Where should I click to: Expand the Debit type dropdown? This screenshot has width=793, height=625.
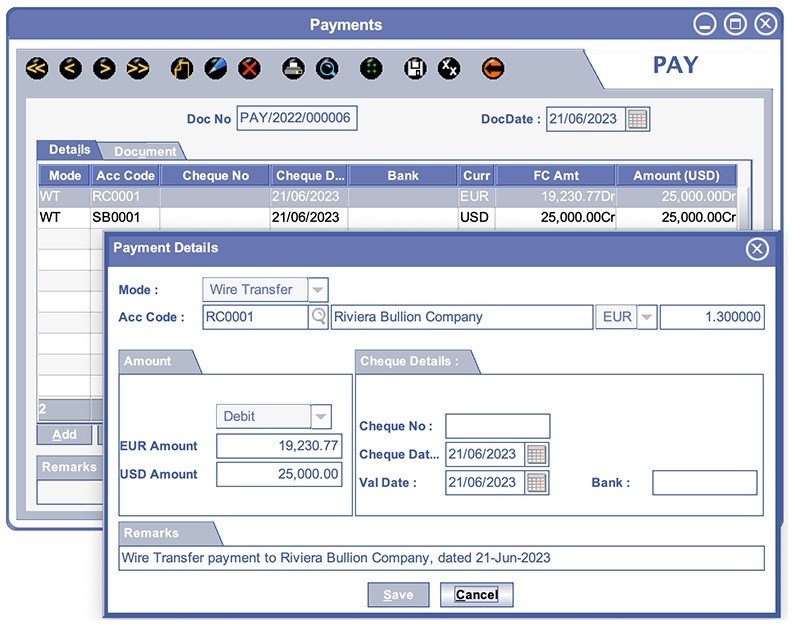click(x=321, y=417)
